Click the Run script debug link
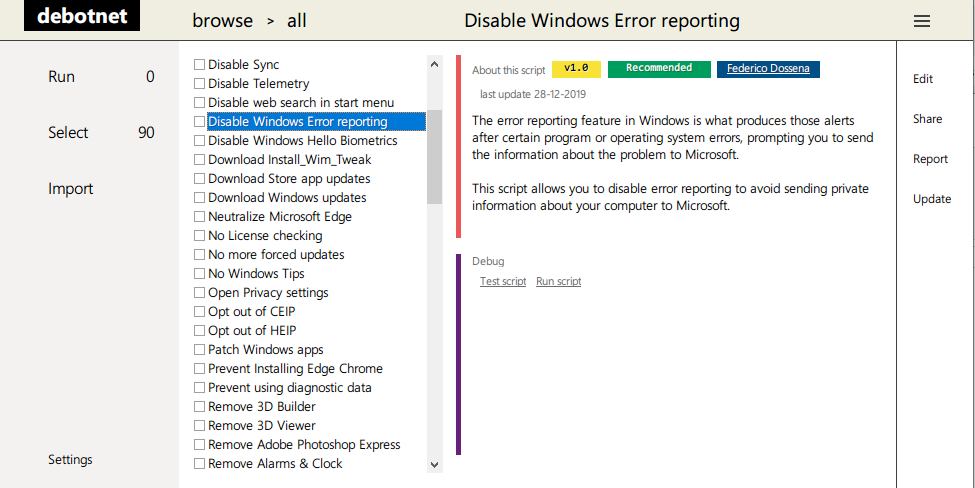 point(558,282)
